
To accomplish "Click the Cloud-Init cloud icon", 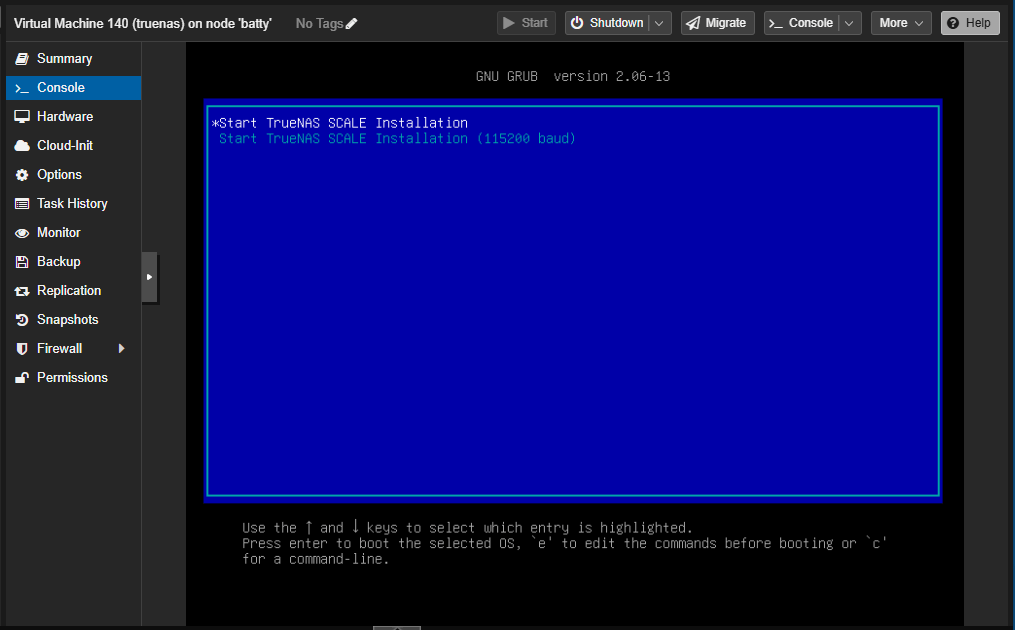I will point(22,146).
